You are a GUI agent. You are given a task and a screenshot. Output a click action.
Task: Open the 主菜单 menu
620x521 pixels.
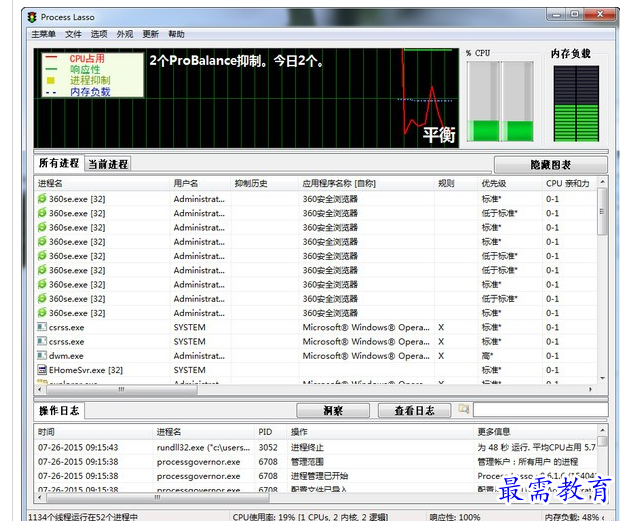pyautogui.click(x=43, y=34)
